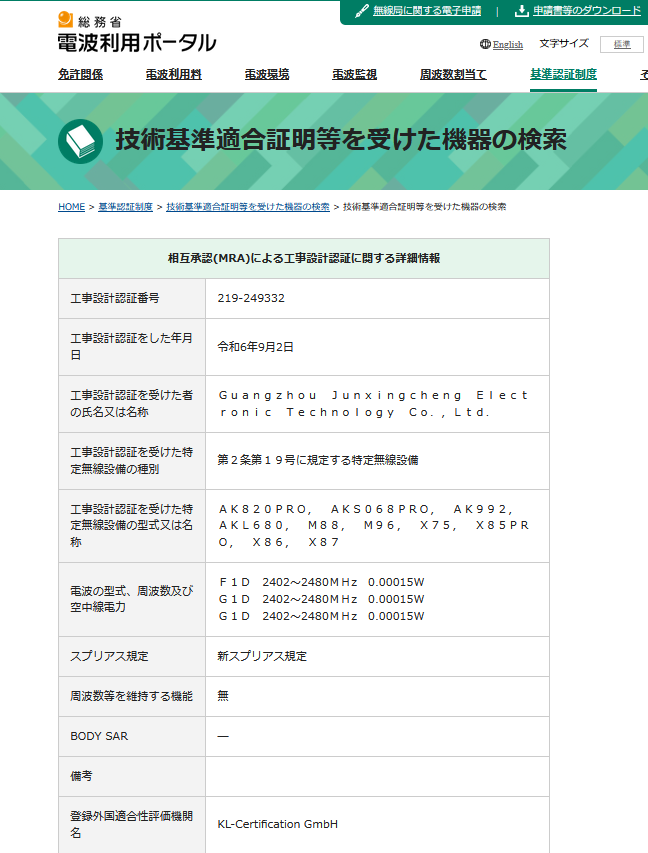This screenshot has width=648, height=853.
Task: Open the 電波監視 menu
Action: tap(354, 74)
